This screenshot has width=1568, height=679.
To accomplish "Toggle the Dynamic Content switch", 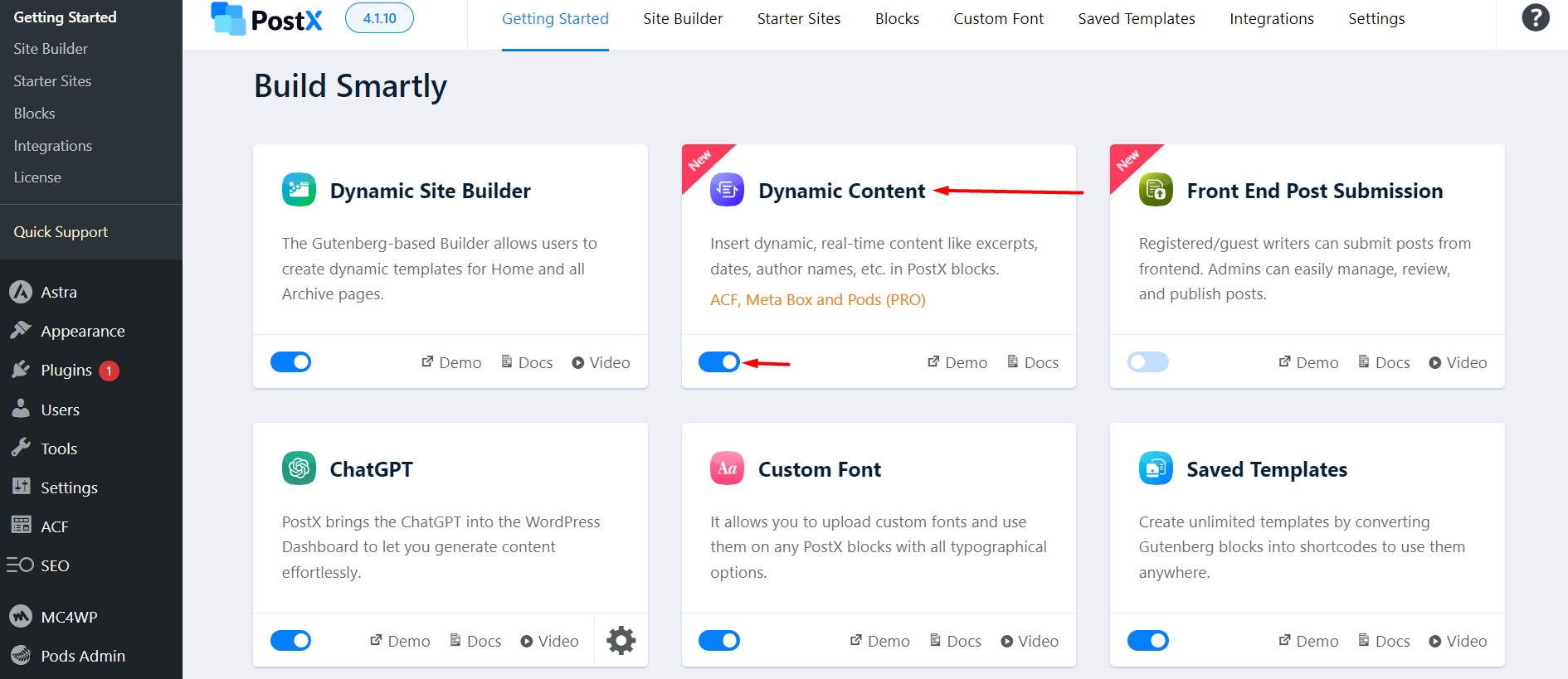I will [719, 361].
